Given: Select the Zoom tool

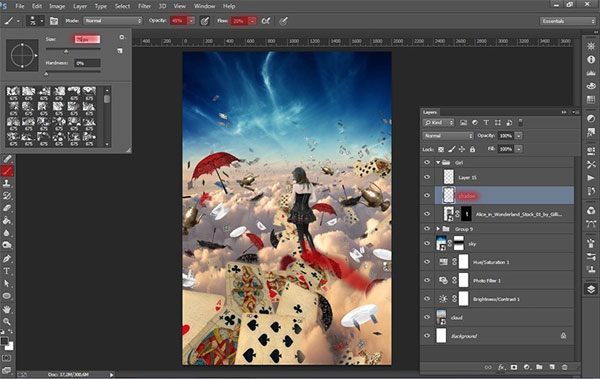Looking at the screenshot, I should tap(7, 322).
